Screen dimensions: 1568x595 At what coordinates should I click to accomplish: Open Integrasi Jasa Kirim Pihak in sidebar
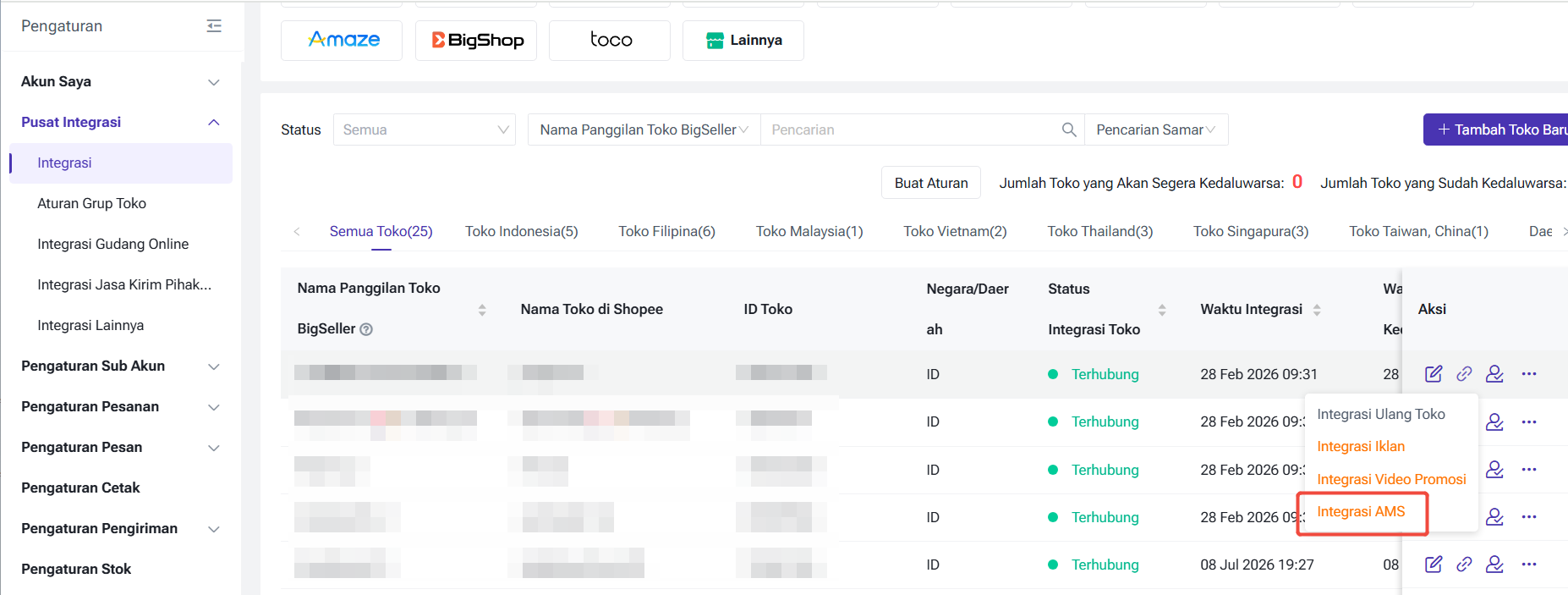[124, 284]
